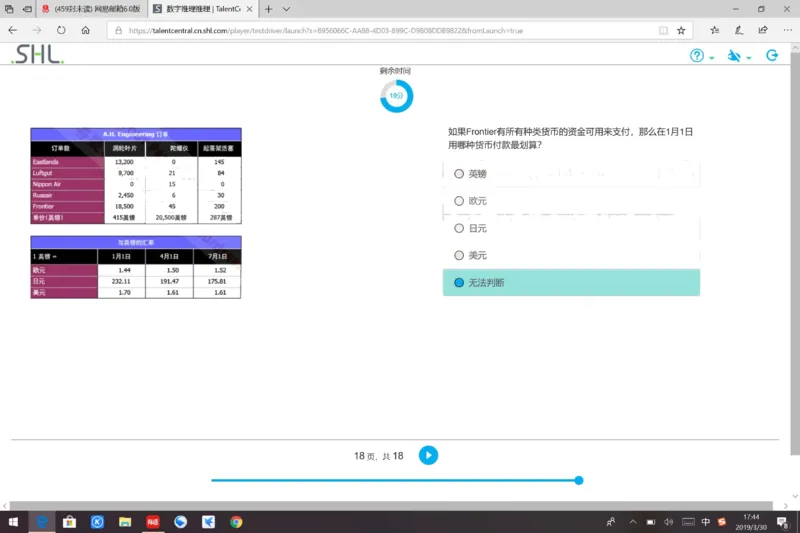800x533 pixels.
Task: Open the help question-mark icon
Action: click(x=696, y=56)
